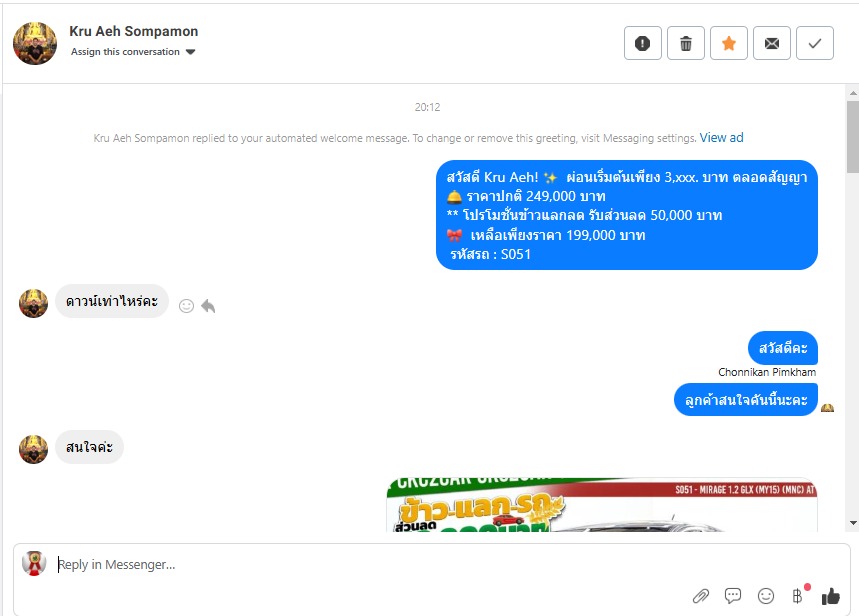Expand the Assign this conversation dropdown arrow
Viewport: 859px width, 616px height.
[x=190, y=52]
